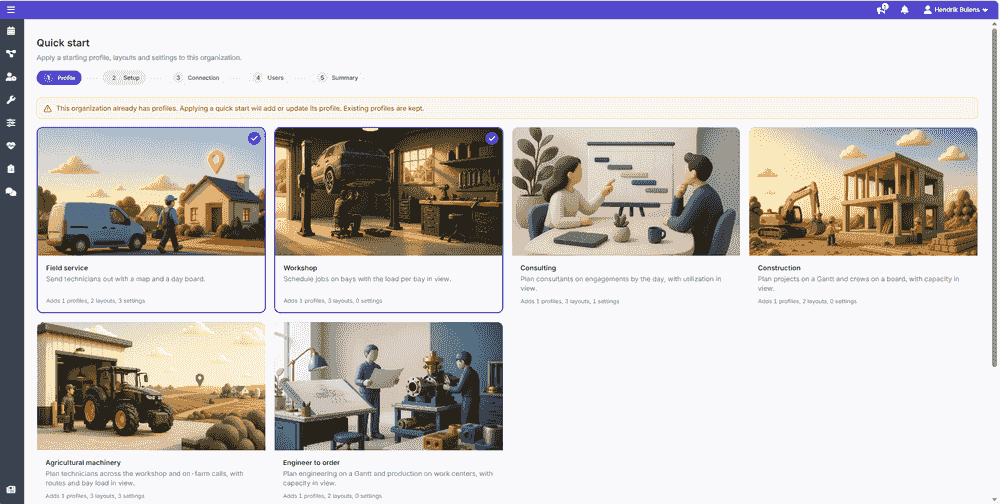Click the Agricultural machinery card title
This screenshot has width=1000, height=504.
tap(83, 463)
